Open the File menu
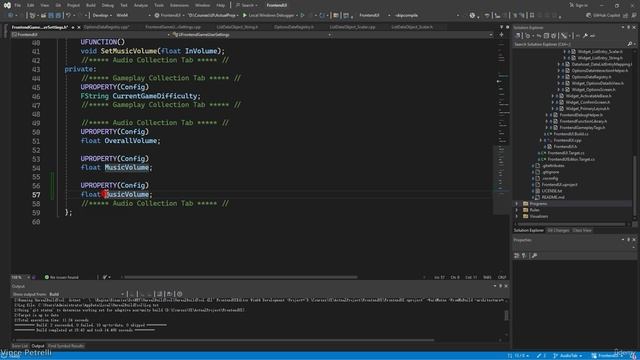This screenshot has height=360, width=640. (x=18, y=5)
